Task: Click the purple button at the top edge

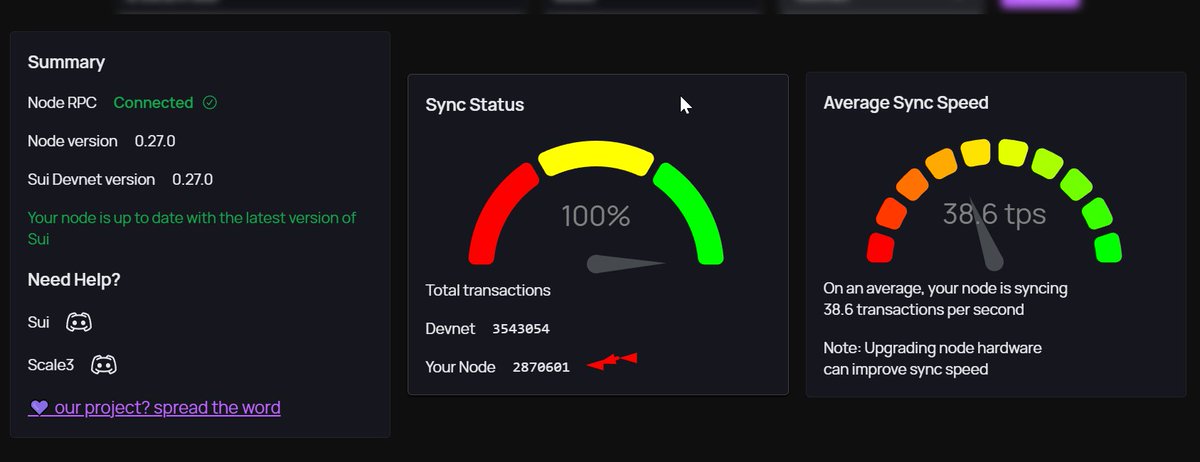Action: (x=1041, y=4)
